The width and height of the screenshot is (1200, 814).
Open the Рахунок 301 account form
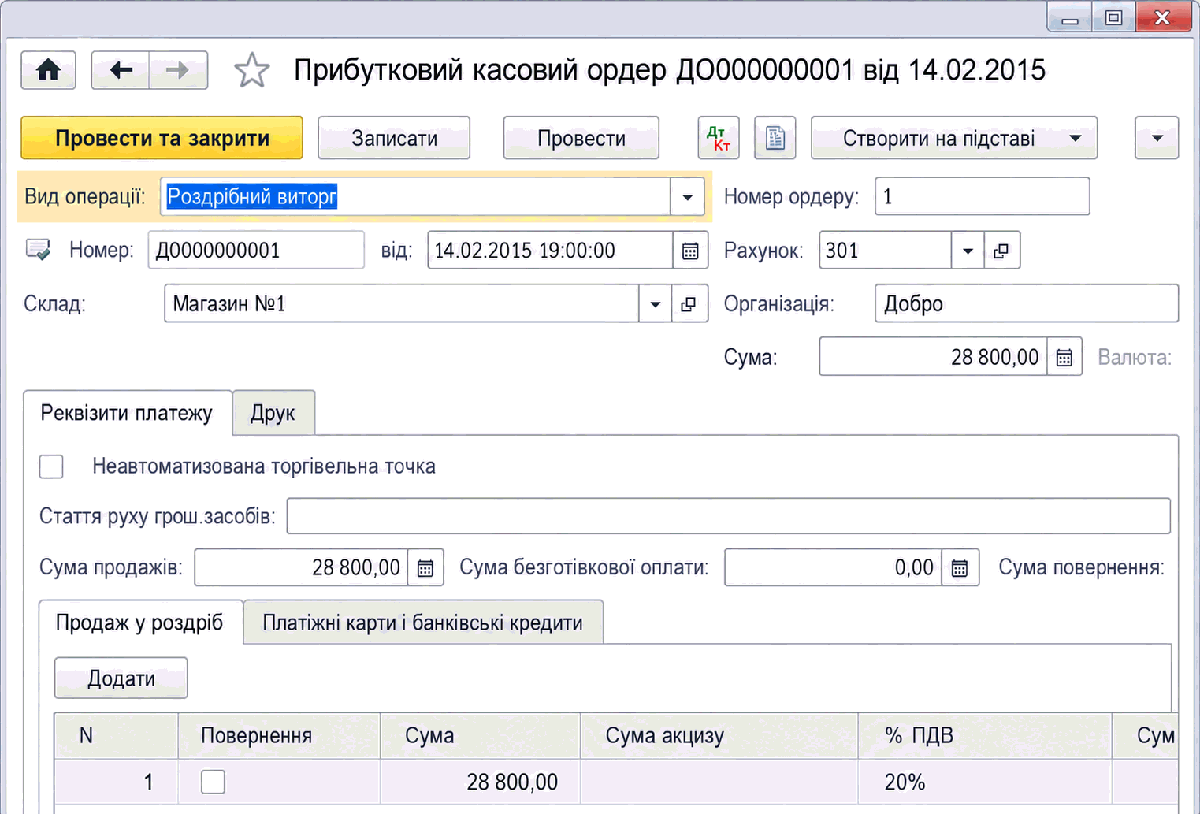tap(1002, 251)
